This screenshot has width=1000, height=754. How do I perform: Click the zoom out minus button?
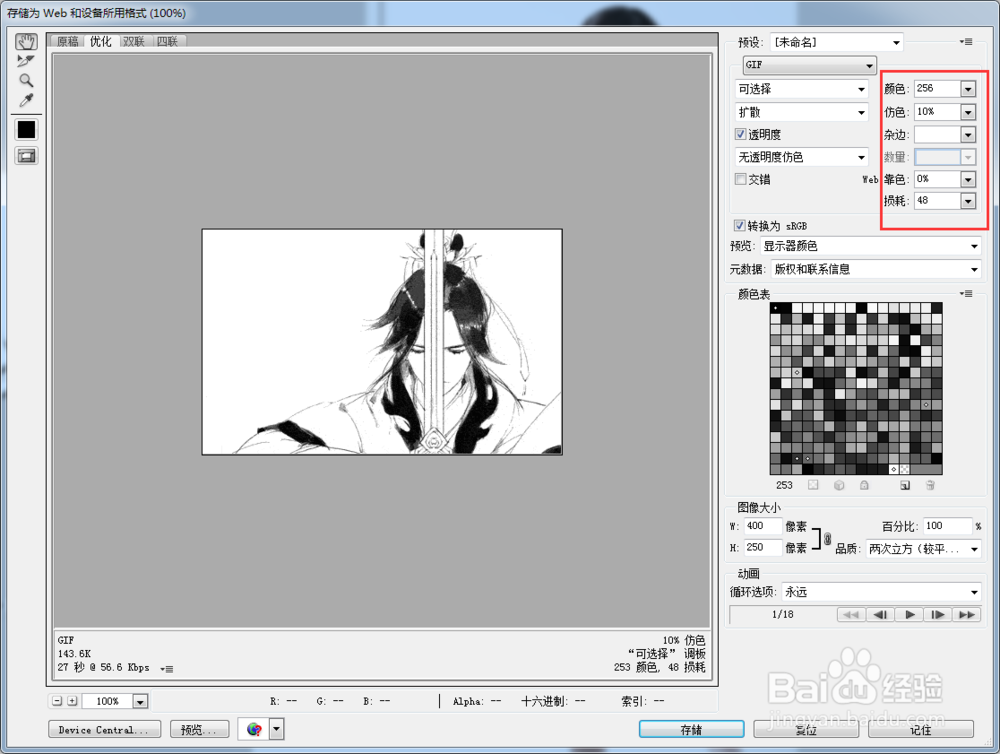pyautogui.click(x=57, y=701)
